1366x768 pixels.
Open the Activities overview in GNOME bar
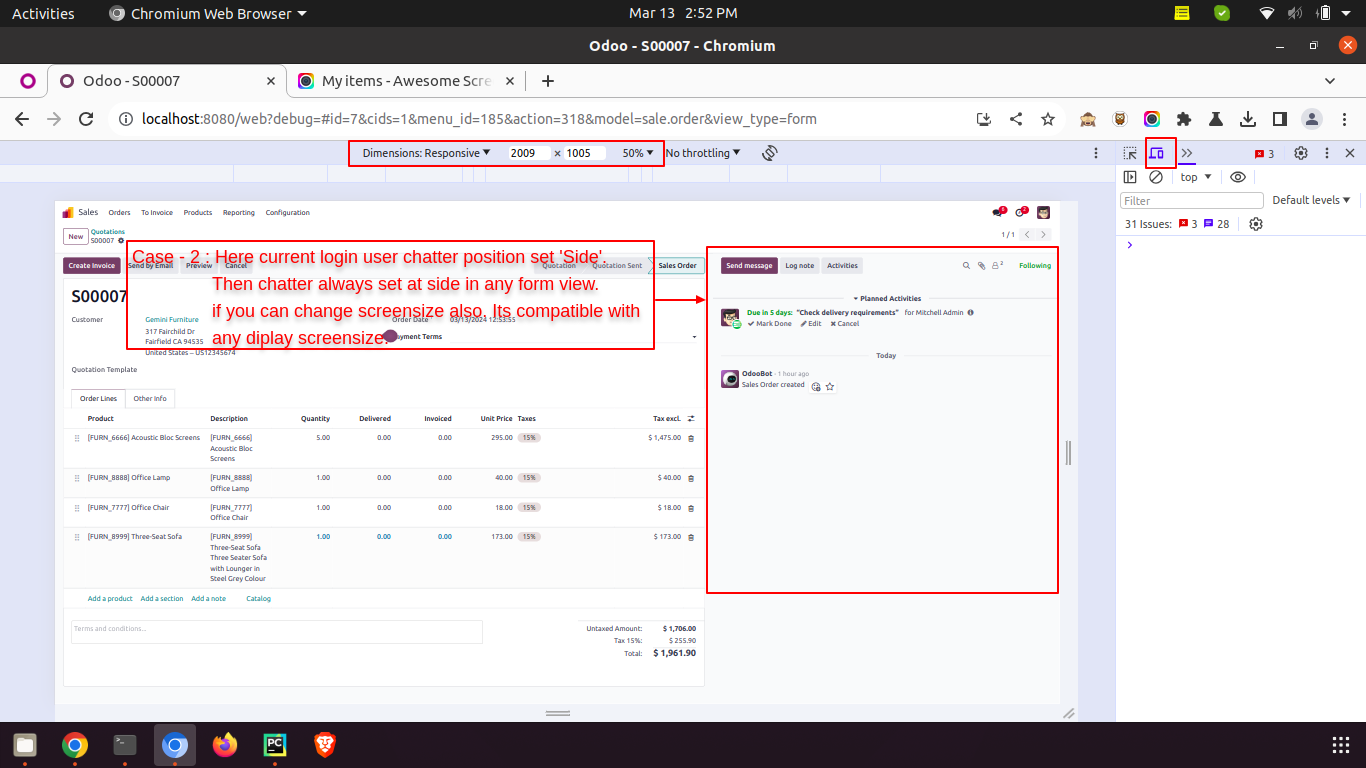pyautogui.click(x=43, y=13)
